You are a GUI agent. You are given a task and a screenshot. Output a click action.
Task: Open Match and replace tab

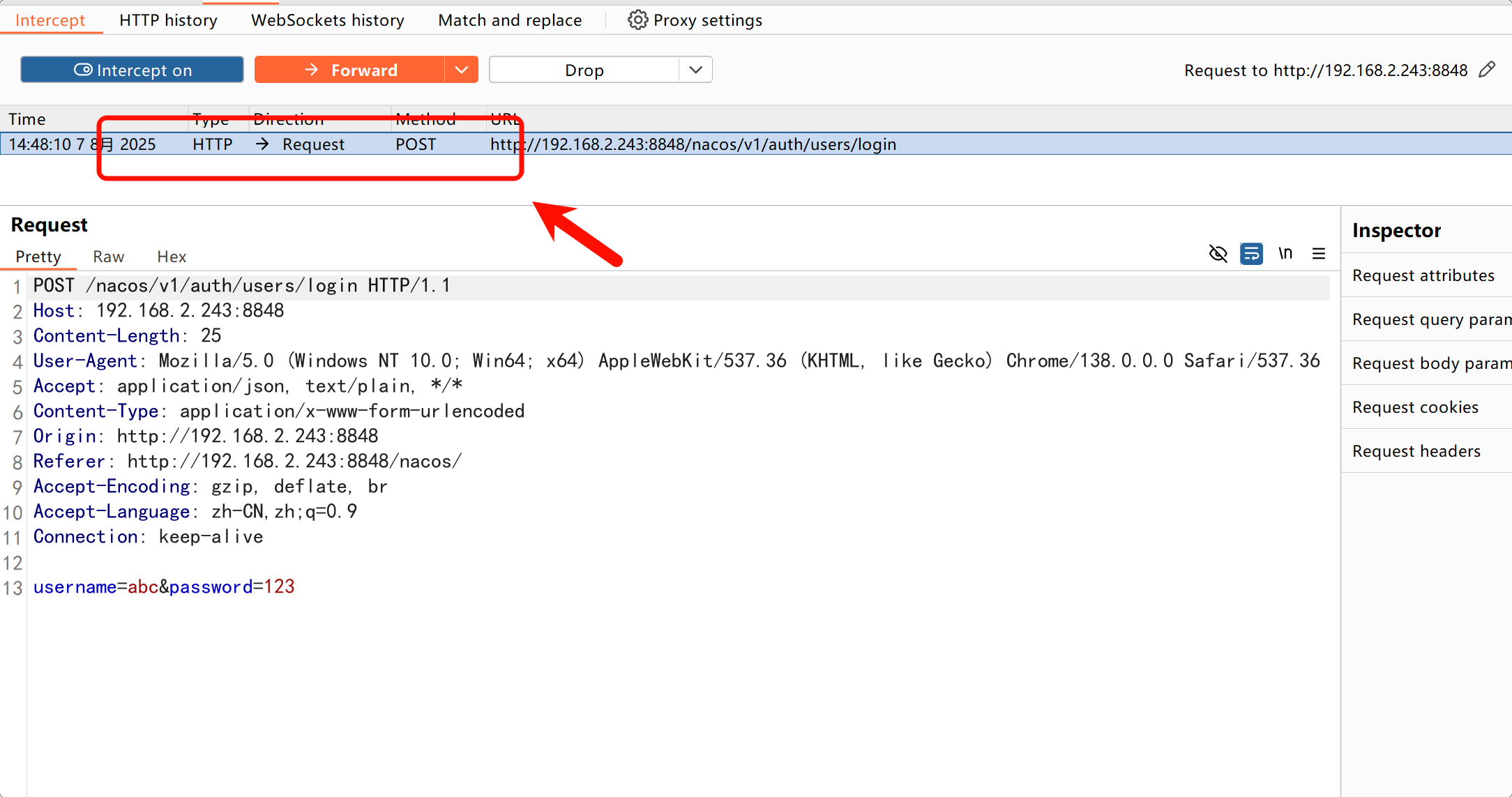[509, 20]
